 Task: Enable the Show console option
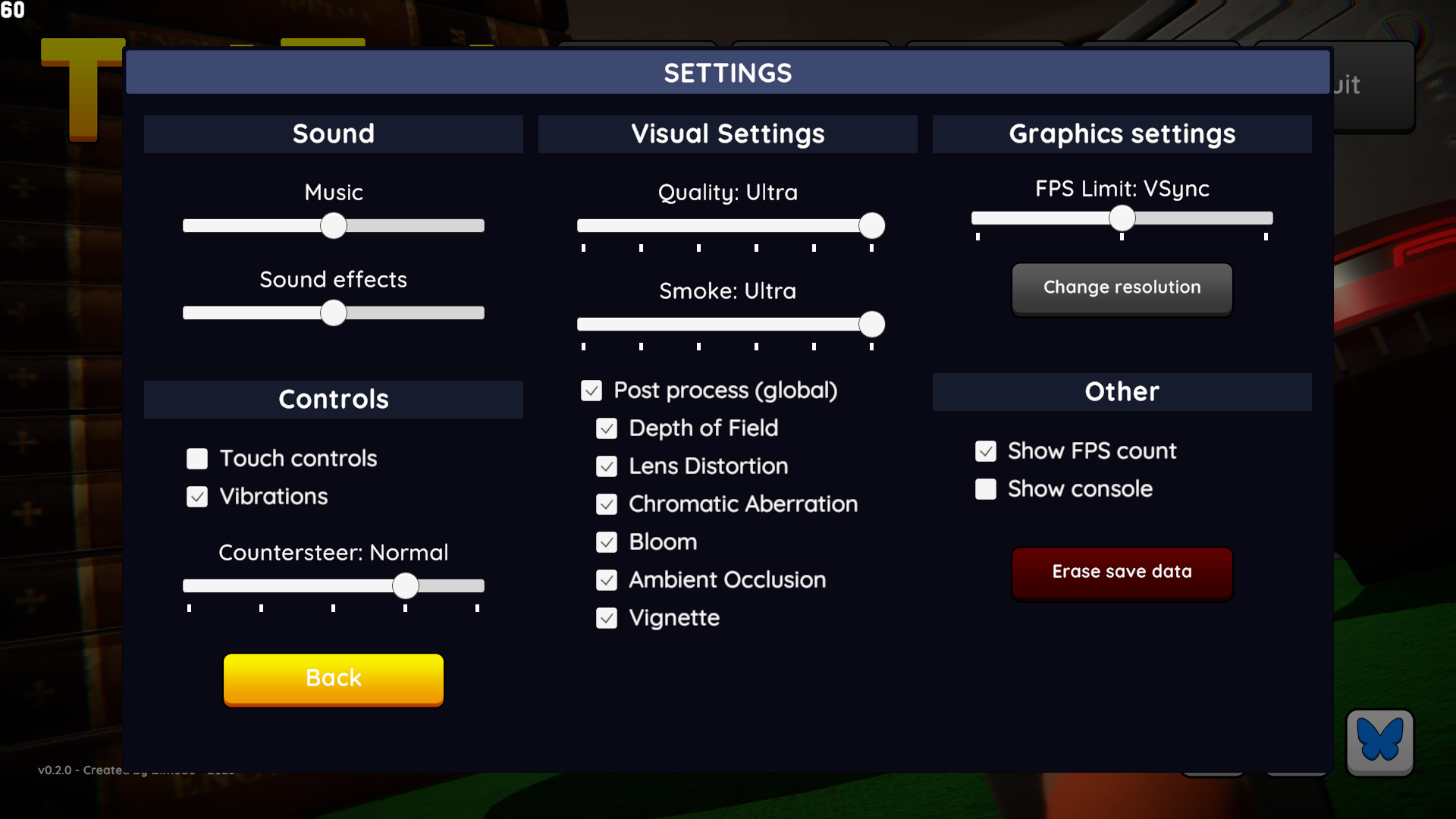986,489
